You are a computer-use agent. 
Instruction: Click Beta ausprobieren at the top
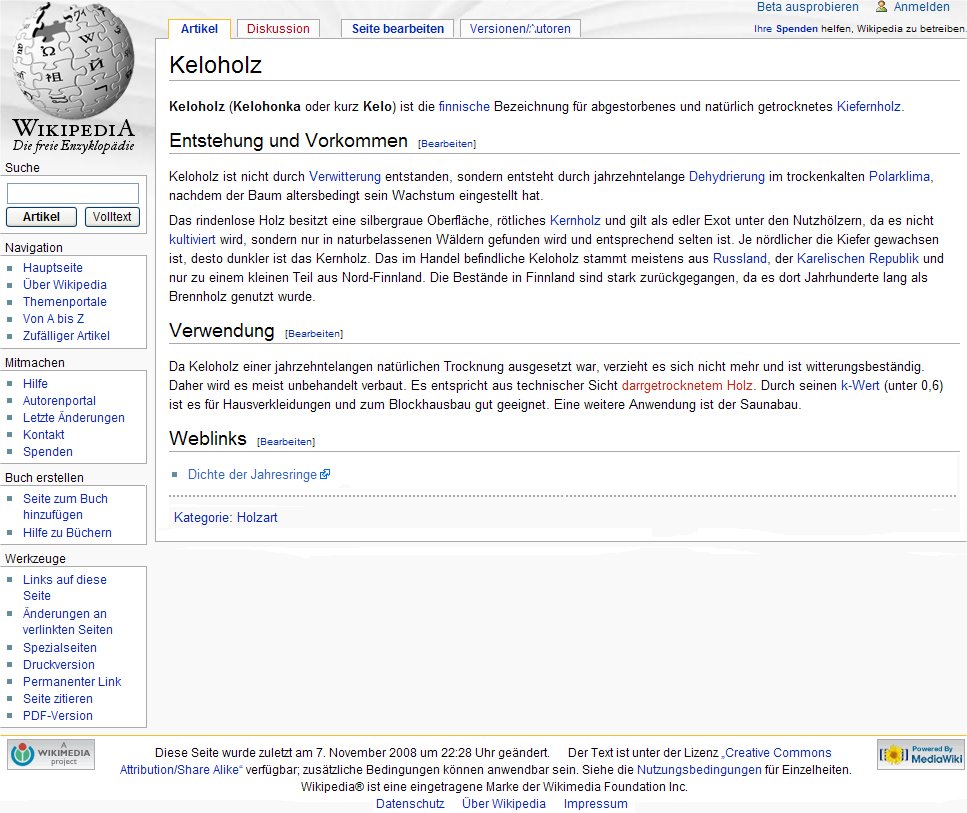tap(807, 7)
